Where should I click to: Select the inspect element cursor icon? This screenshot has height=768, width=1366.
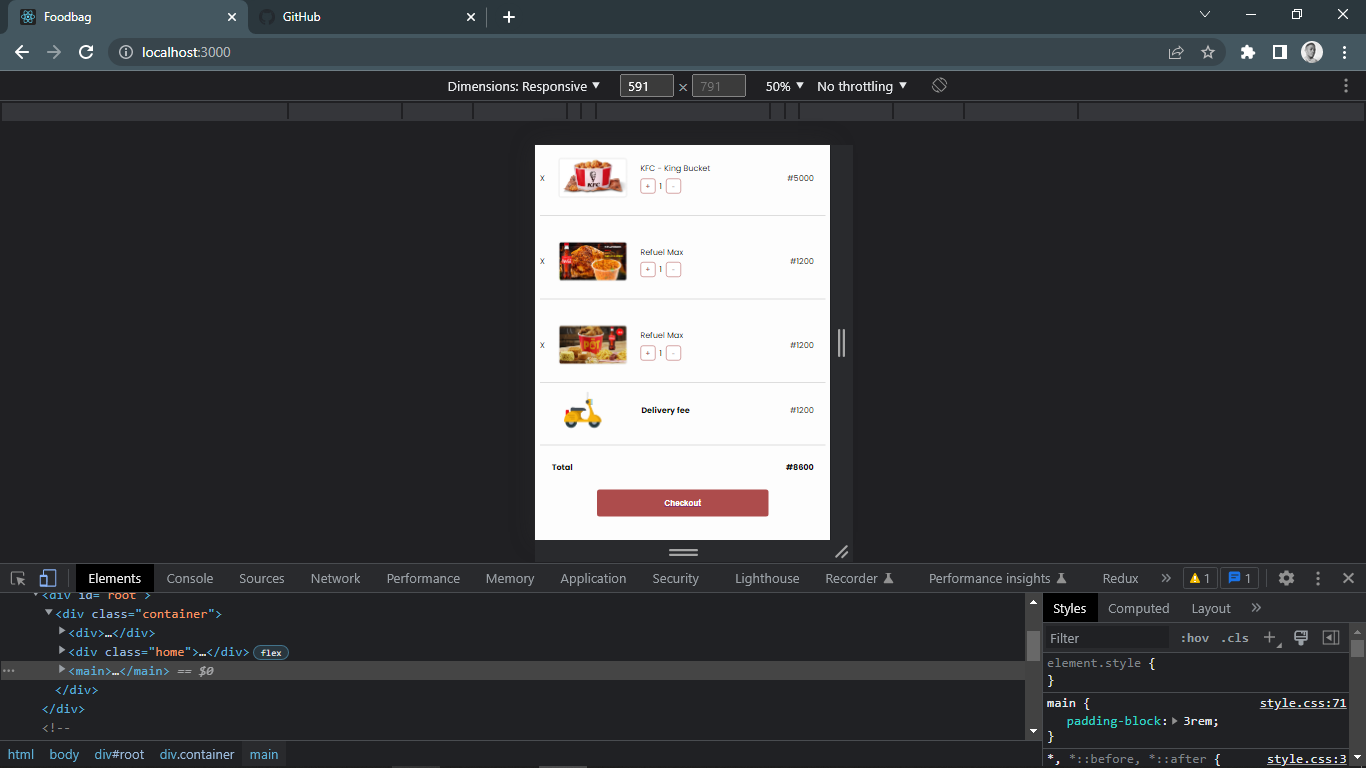17,578
